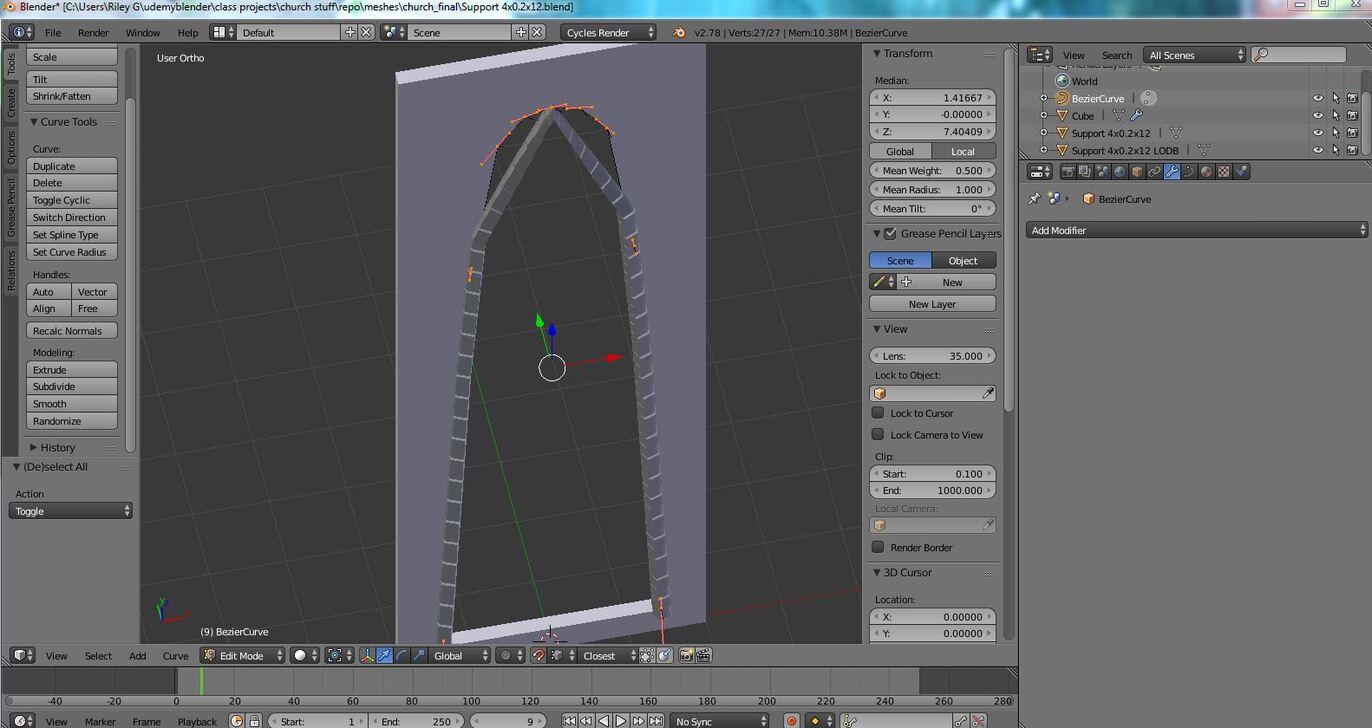The width and height of the screenshot is (1372, 728).
Task: Click the Subdivide button
Action: point(71,387)
